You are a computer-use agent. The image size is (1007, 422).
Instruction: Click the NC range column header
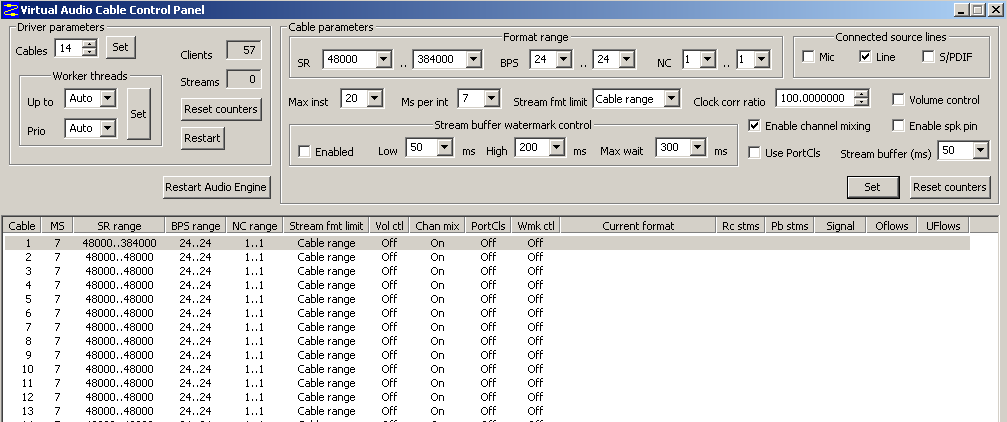click(255, 225)
